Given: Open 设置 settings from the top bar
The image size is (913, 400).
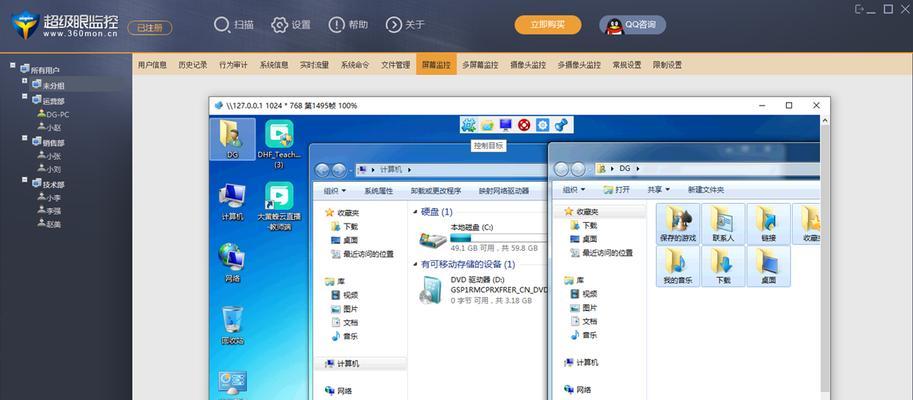Looking at the screenshot, I should pos(291,25).
